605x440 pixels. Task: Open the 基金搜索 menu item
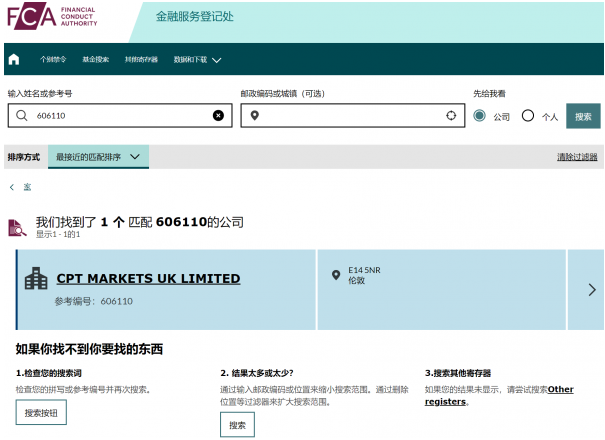tap(96, 59)
